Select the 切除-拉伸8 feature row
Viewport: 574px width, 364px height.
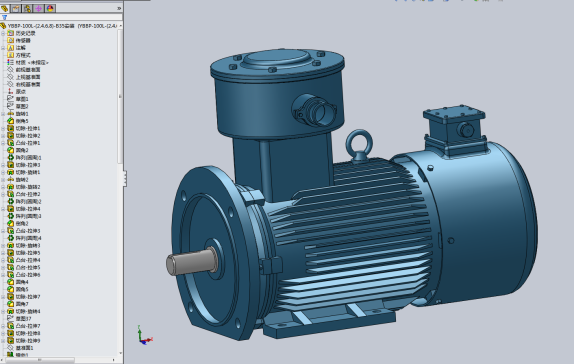[24, 333]
